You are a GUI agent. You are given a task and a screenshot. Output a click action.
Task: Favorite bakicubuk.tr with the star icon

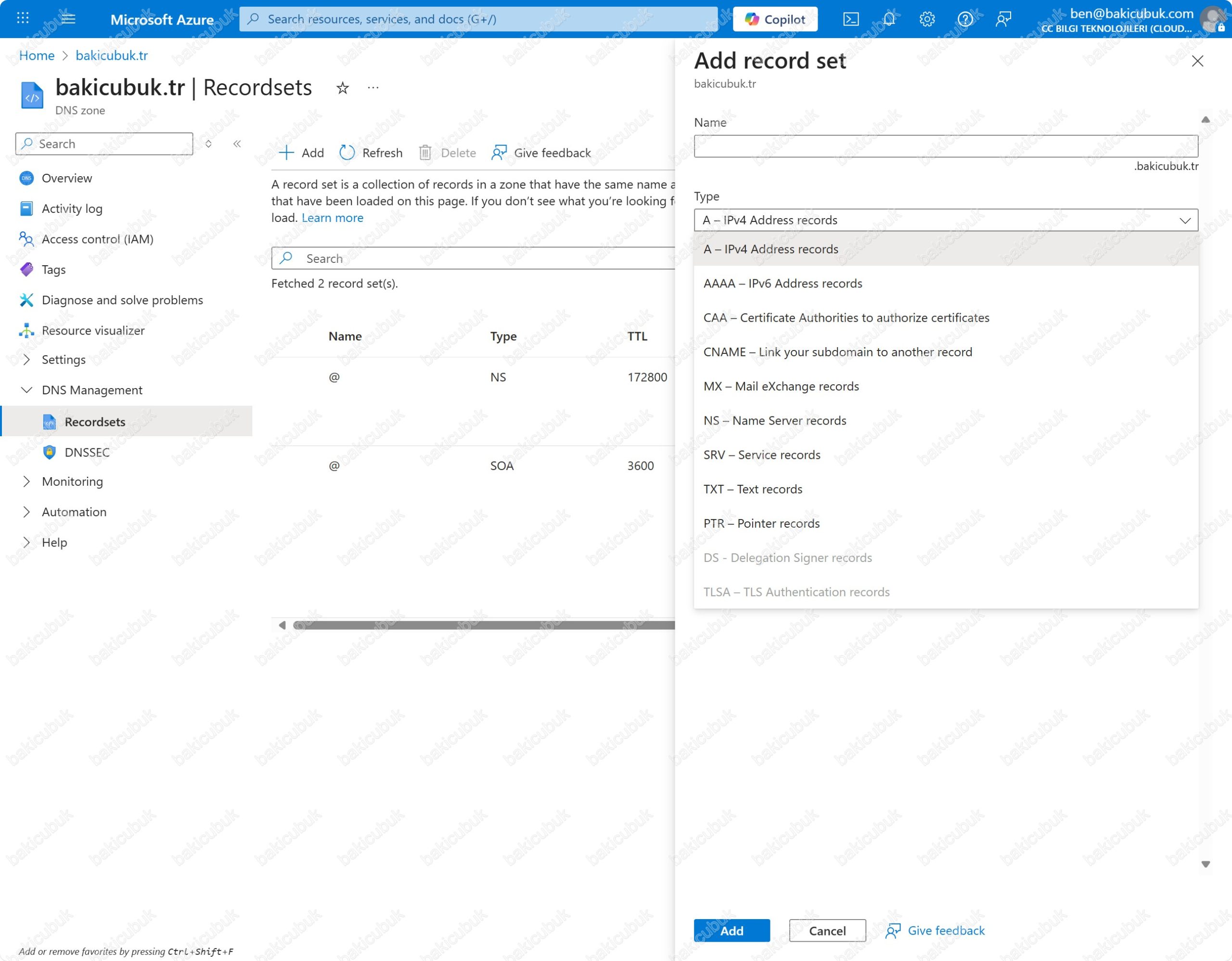[343, 88]
